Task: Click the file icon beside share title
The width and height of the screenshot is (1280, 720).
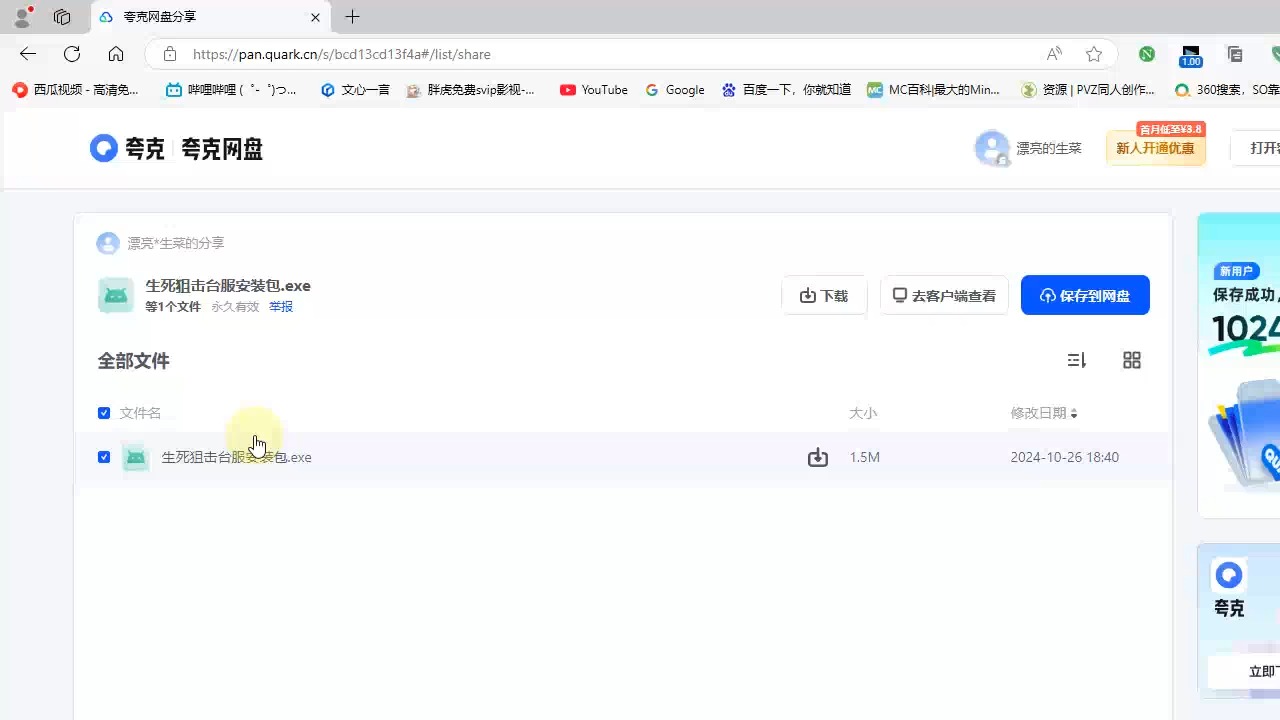Action: [x=116, y=295]
